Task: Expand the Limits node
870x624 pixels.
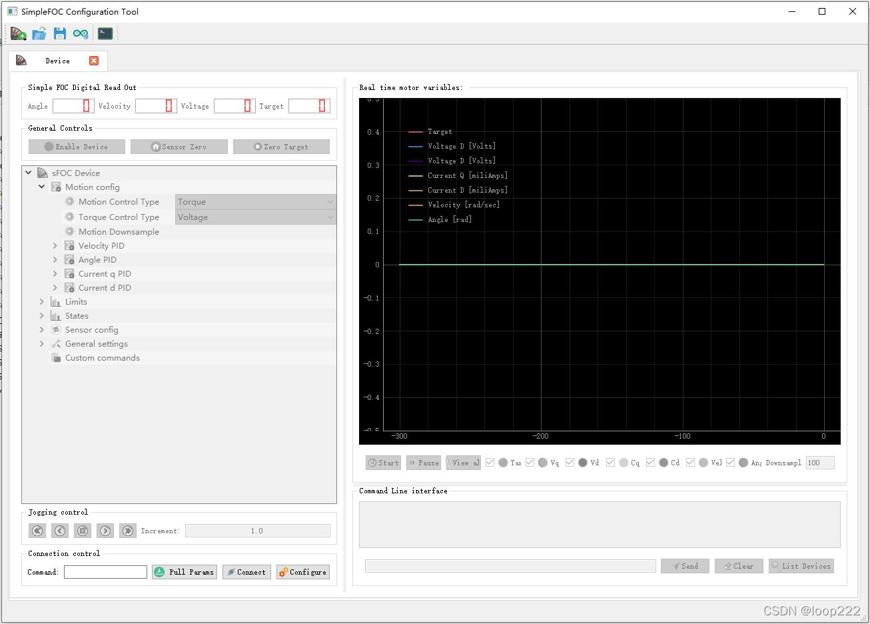Action: pos(42,302)
